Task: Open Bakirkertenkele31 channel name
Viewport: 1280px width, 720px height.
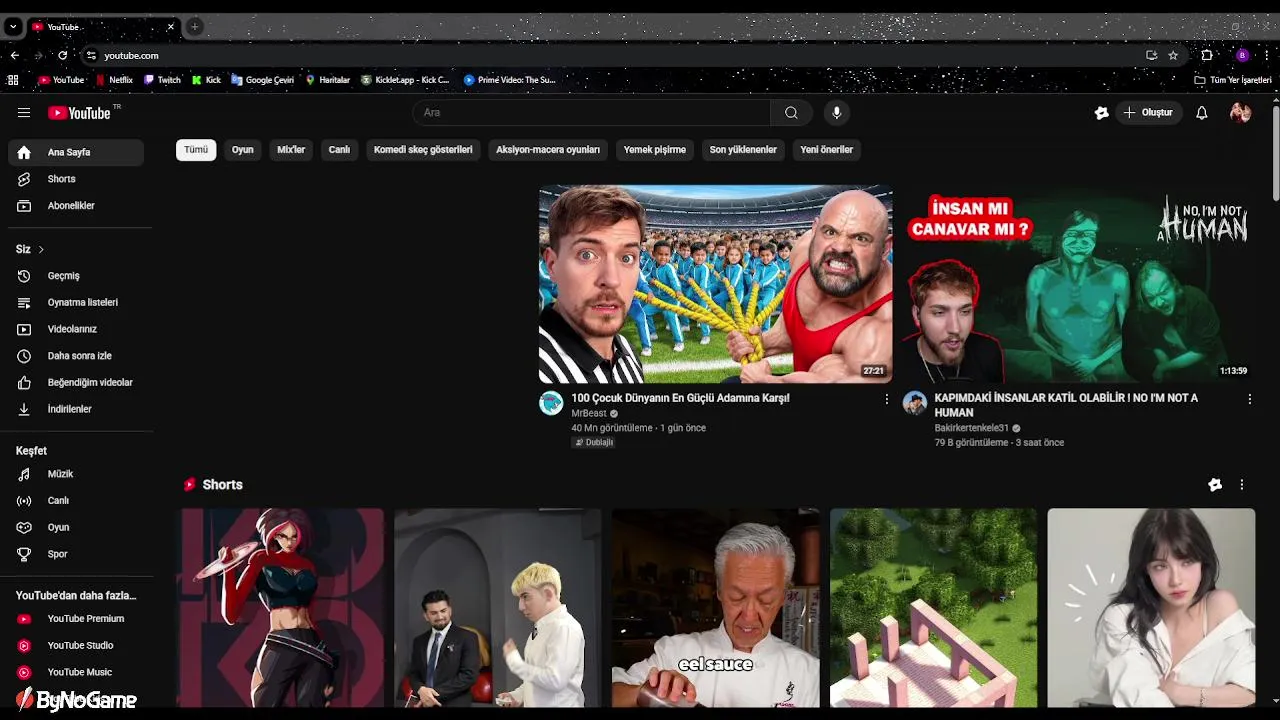Action: pos(971,428)
